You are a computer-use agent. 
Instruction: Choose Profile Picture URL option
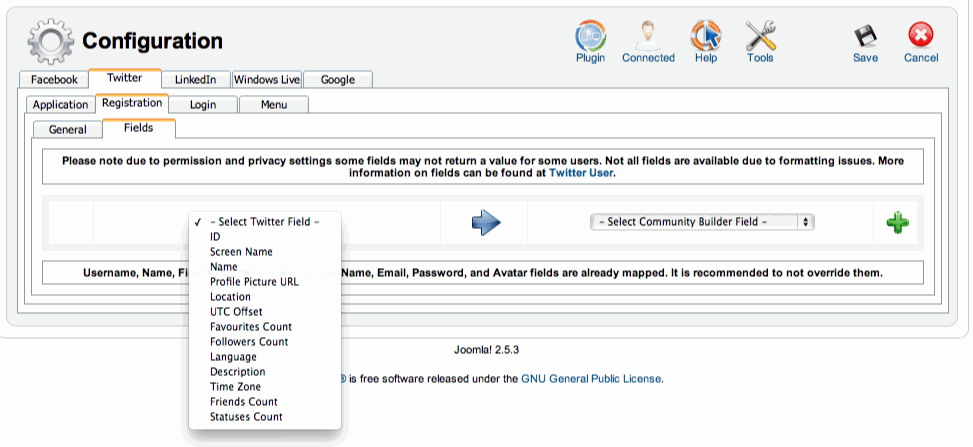[265, 281]
